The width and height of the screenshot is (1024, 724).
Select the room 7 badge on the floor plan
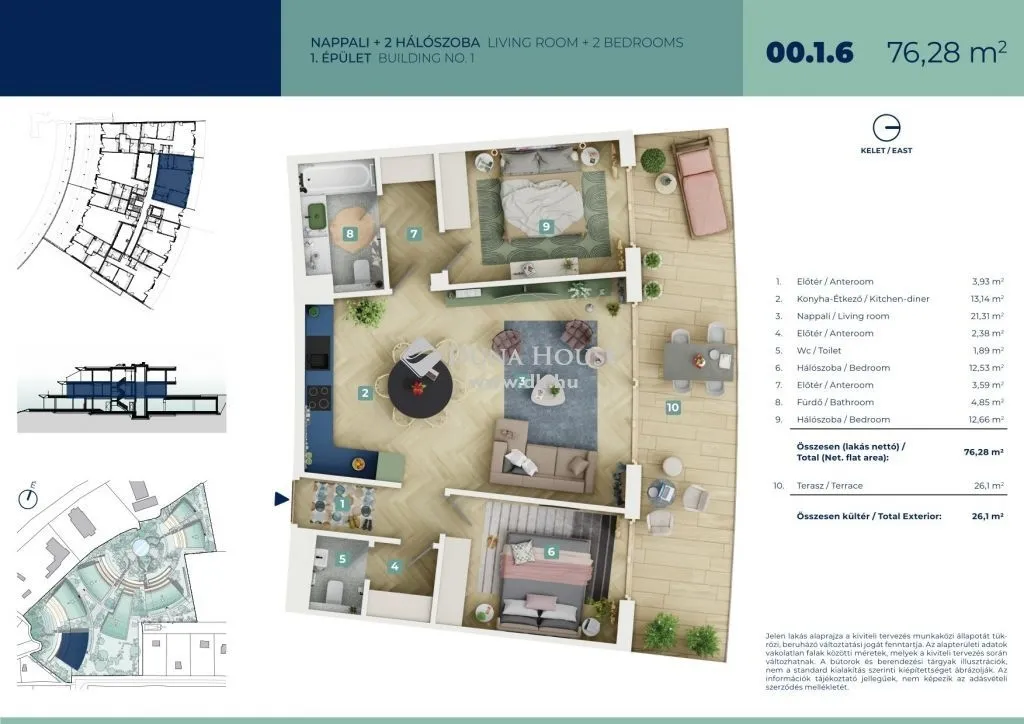[413, 233]
